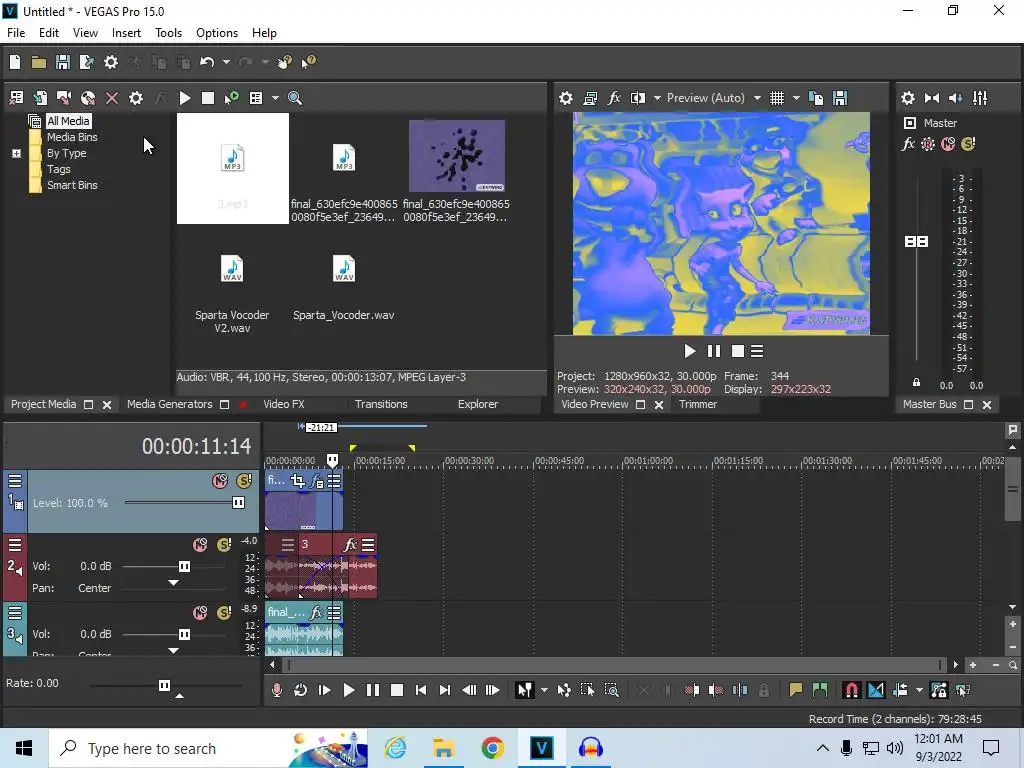Viewport: 1024px width, 768px height.
Task: Switch to the Trimmer tab
Action: point(697,404)
